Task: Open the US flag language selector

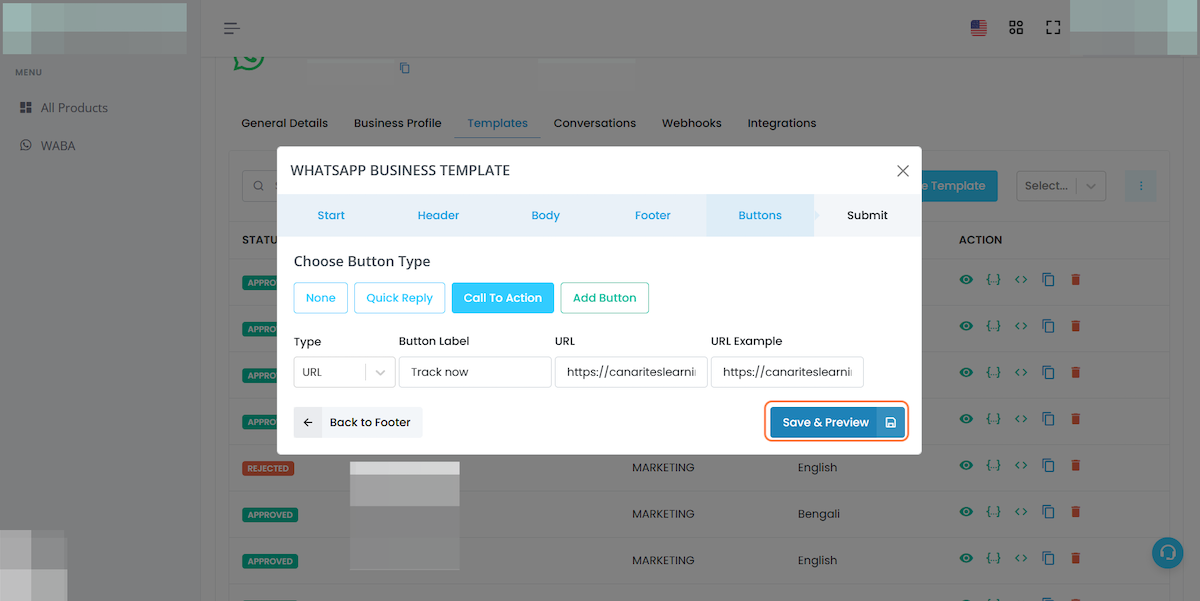Action: pyautogui.click(x=979, y=28)
